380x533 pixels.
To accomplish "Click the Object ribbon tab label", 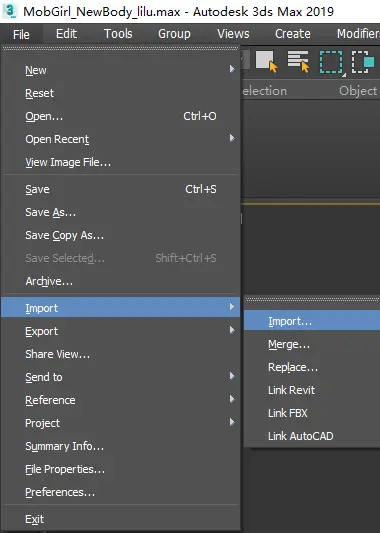I will (358, 91).
